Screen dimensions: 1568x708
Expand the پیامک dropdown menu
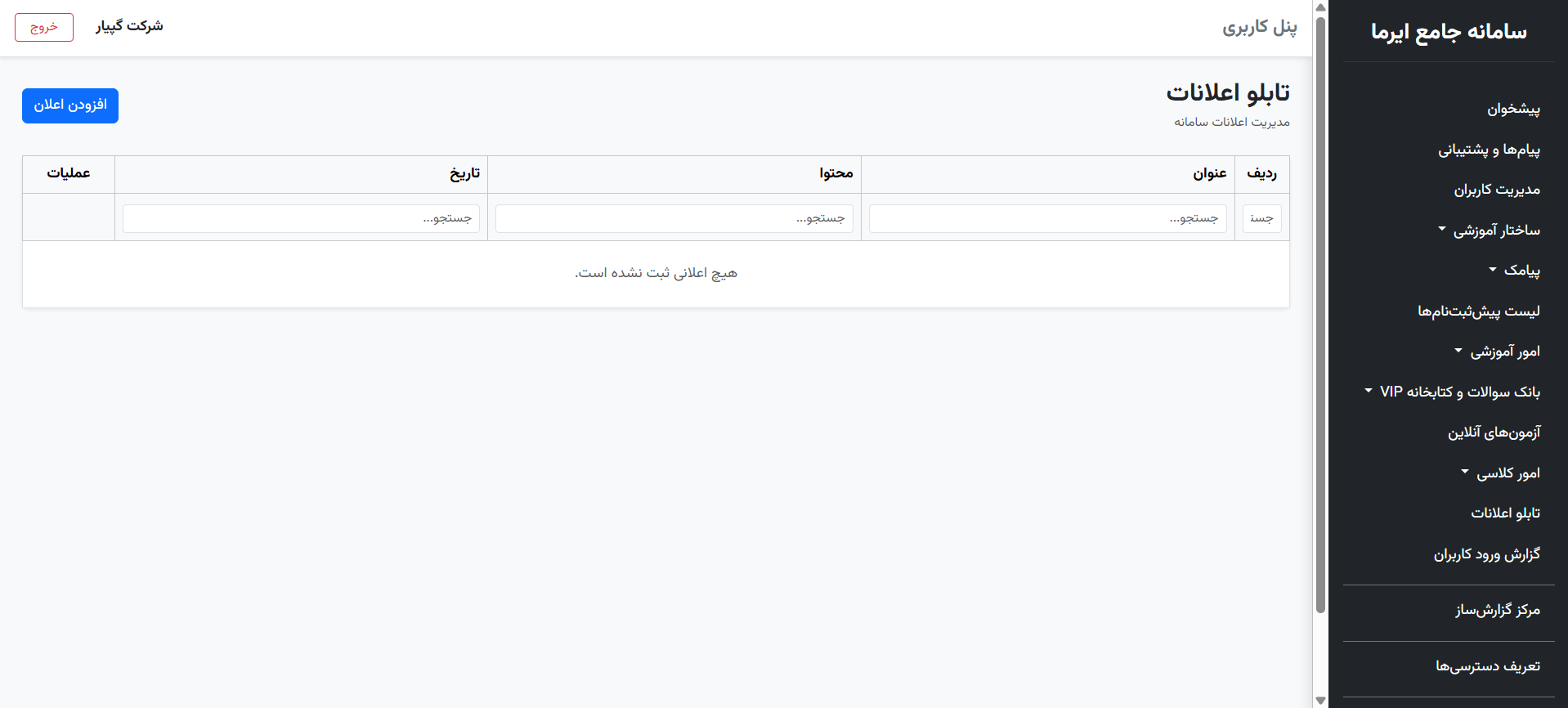pos(1514,271)
